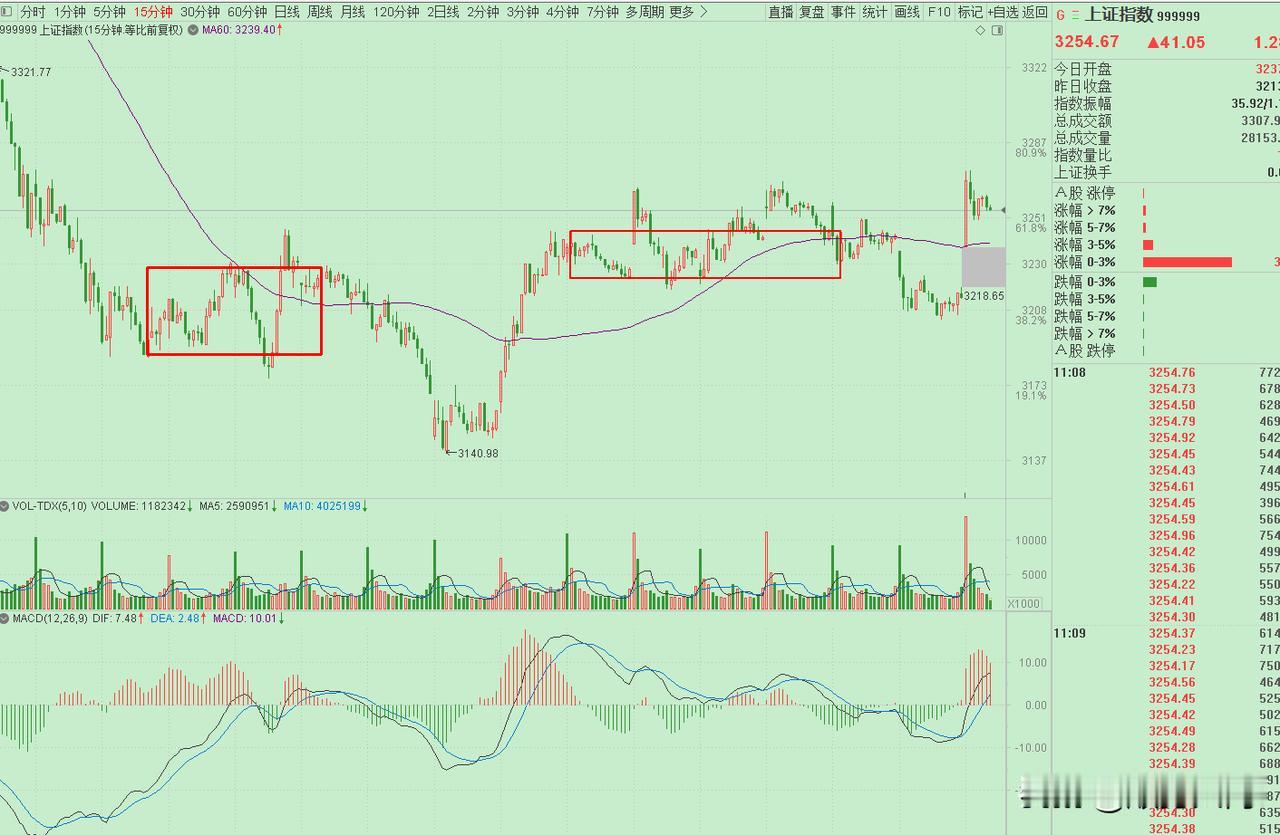Open the F10 company info
This screenshot has width=1280, height=835.
[x=939, y=12]
